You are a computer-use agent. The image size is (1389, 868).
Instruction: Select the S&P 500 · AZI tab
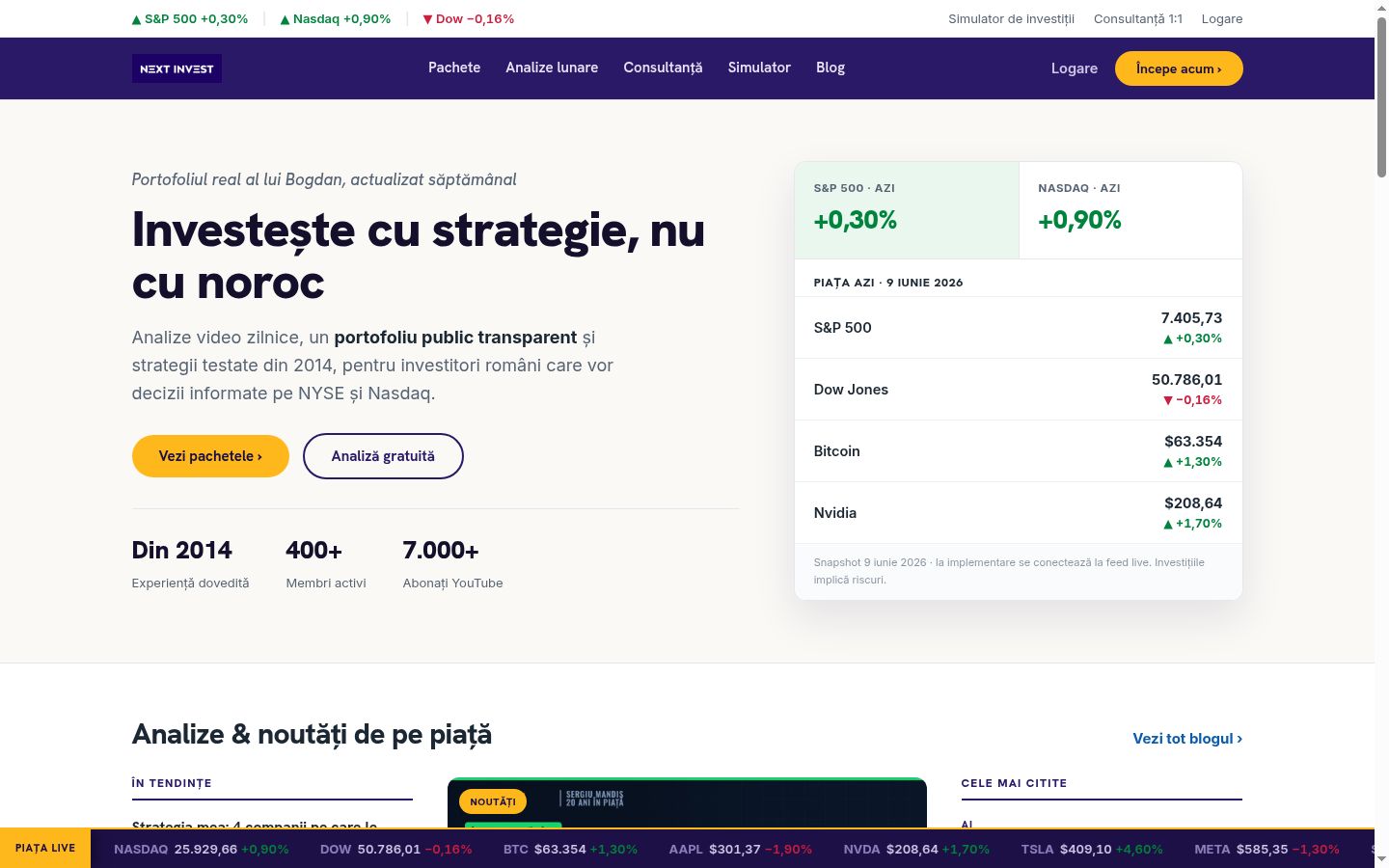907,210
